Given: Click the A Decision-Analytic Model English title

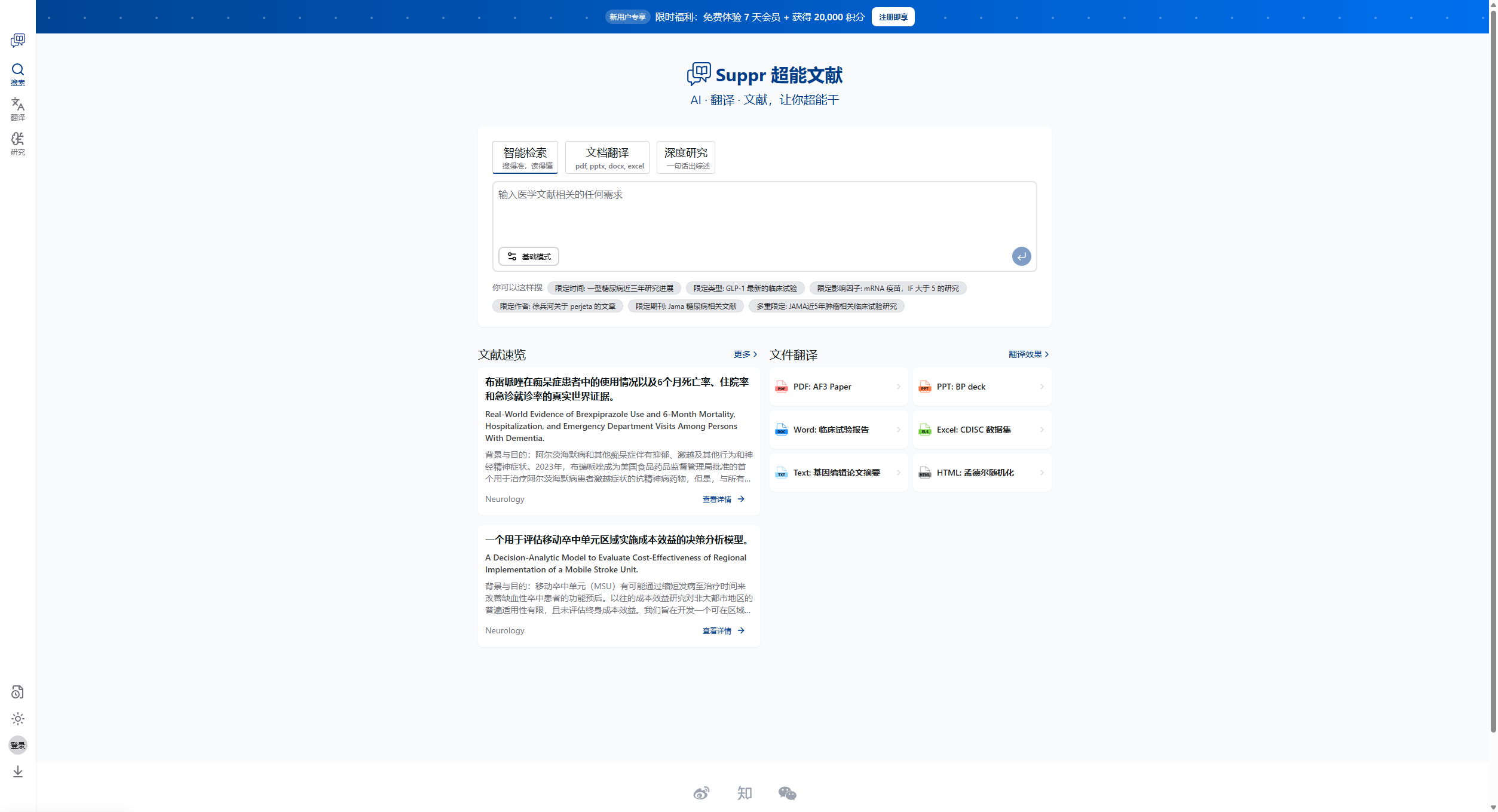Looking at the screenshot, I should 615,563.
